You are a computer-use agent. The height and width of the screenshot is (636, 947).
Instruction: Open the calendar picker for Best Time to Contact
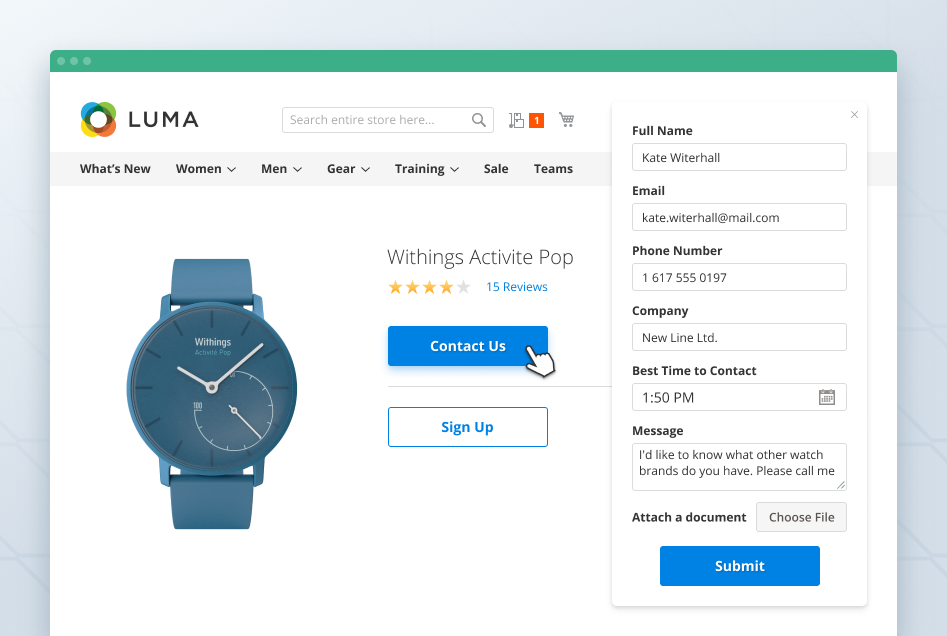827,397
